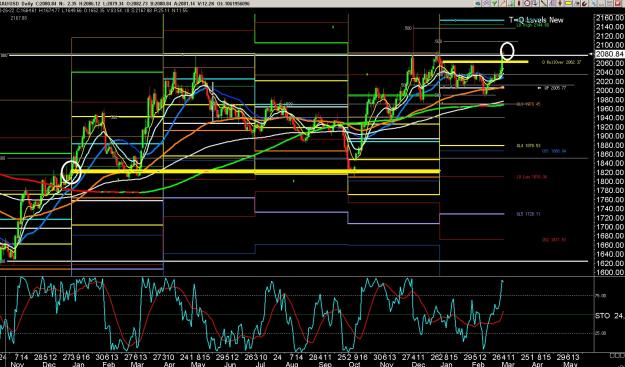Click the STO indicator value label
This screenshot has height=367, width=625.
[x=609, y=316]
